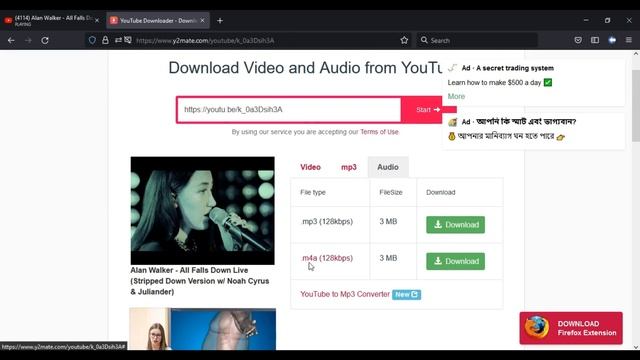Close the YouTube Downloader tab
Viewport: 640px width, 360px height.
(x=202, y=20)
